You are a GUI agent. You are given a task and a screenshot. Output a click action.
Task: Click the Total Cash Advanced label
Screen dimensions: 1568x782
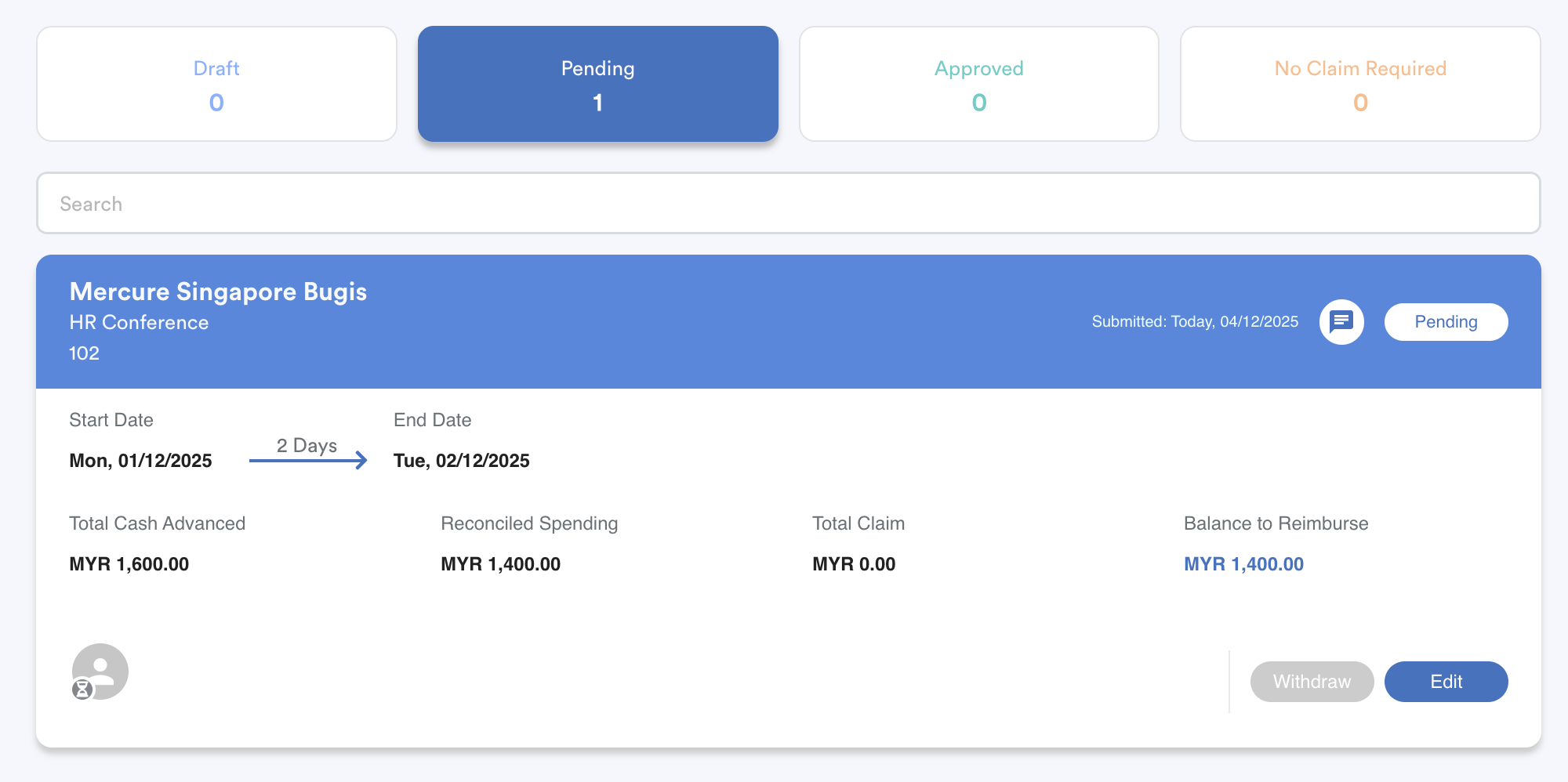[157, 523]
